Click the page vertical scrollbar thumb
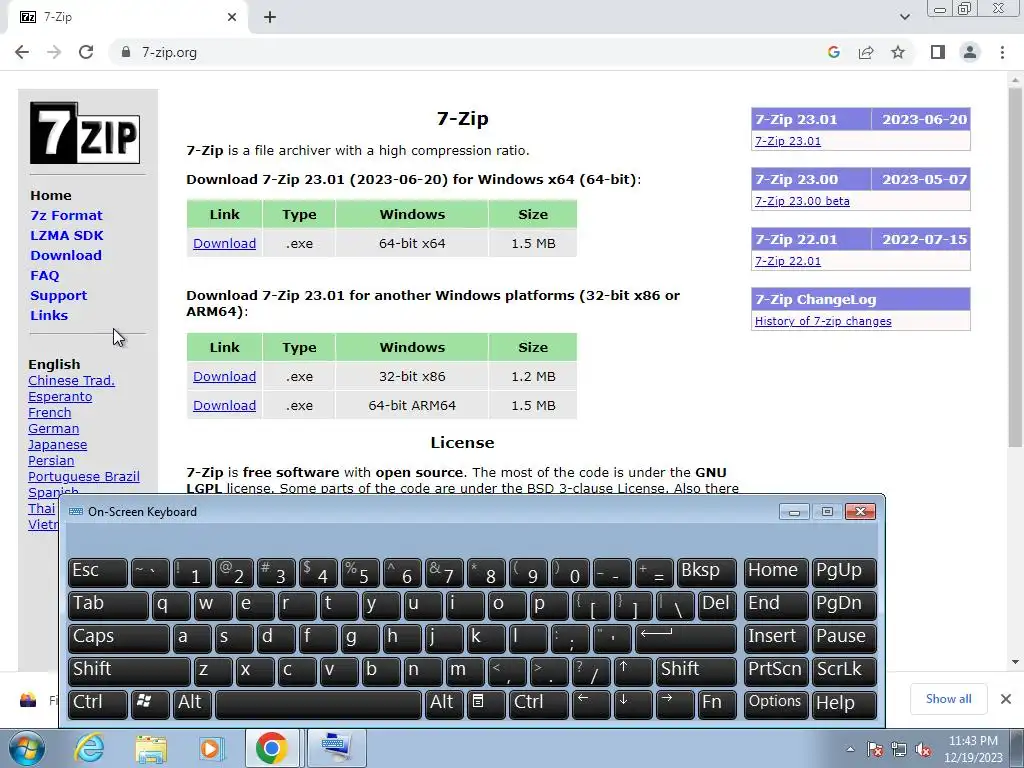The image size is (1024, 768). pos(1015,268)
